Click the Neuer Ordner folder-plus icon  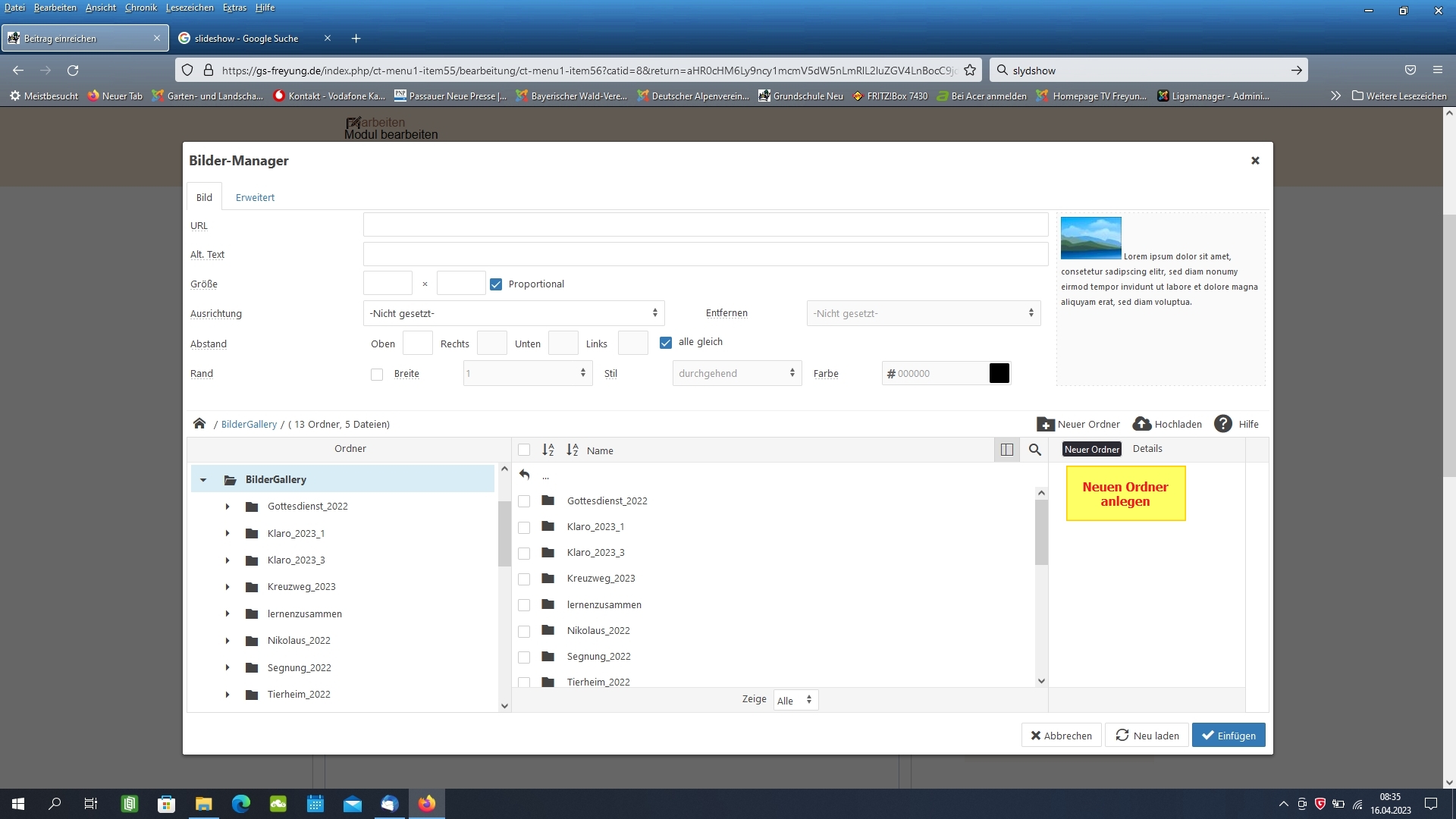coord(1045,424)
